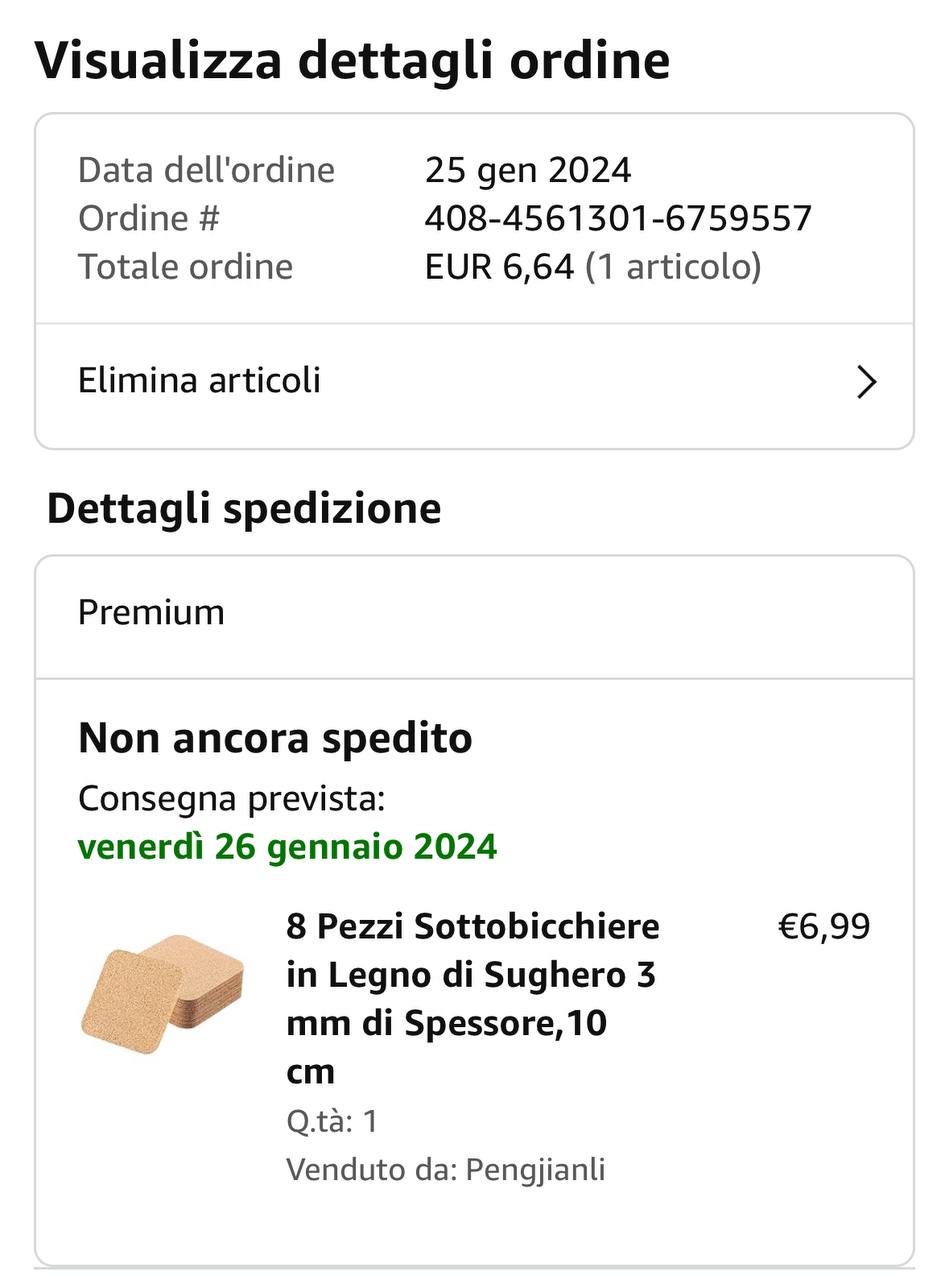Click the seller name Pengjianli
Image resolution: width=949 pixels, height=1280 pixels.
(x=535, y=1169)
